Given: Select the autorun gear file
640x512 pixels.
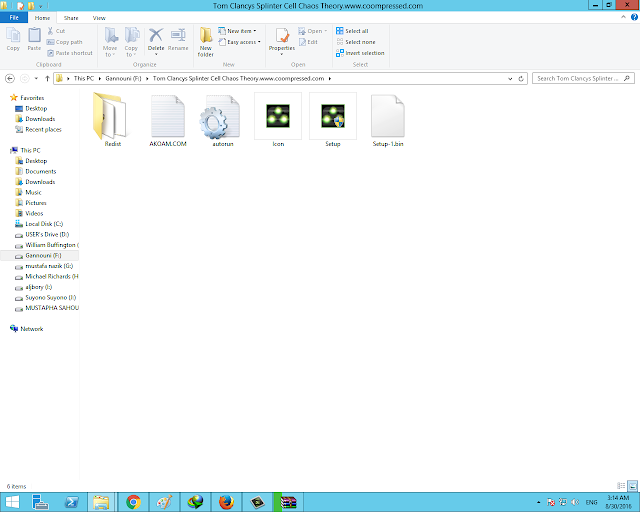Looking at the screenshot, I should coord(222,120).
